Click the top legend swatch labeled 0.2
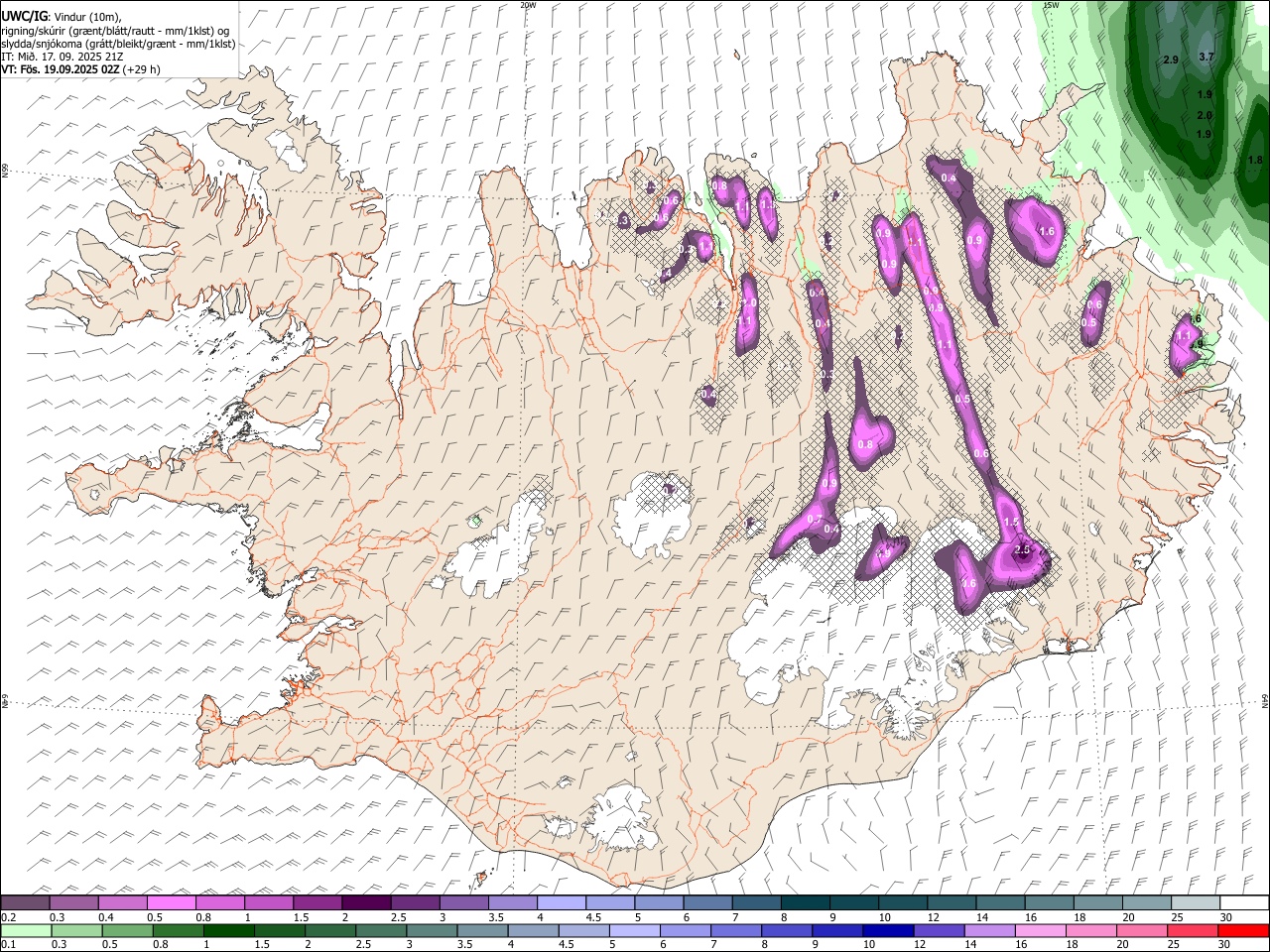1270x952 pixels. point(25,902)
